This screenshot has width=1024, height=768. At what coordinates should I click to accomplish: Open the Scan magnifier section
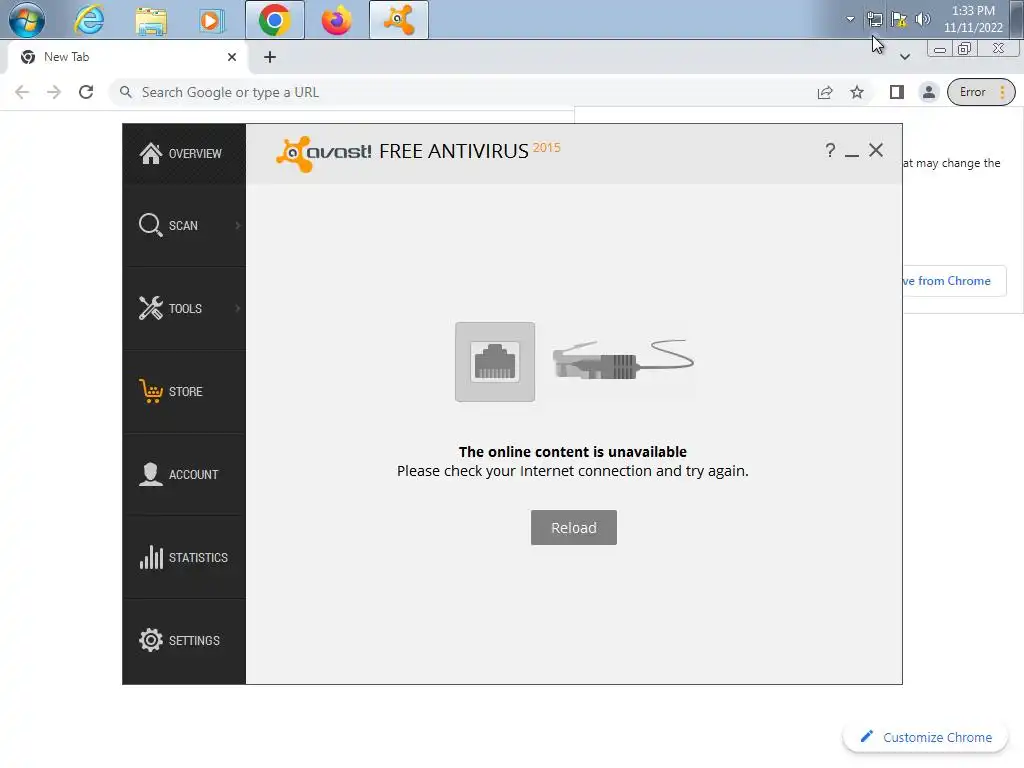[184, 225]
